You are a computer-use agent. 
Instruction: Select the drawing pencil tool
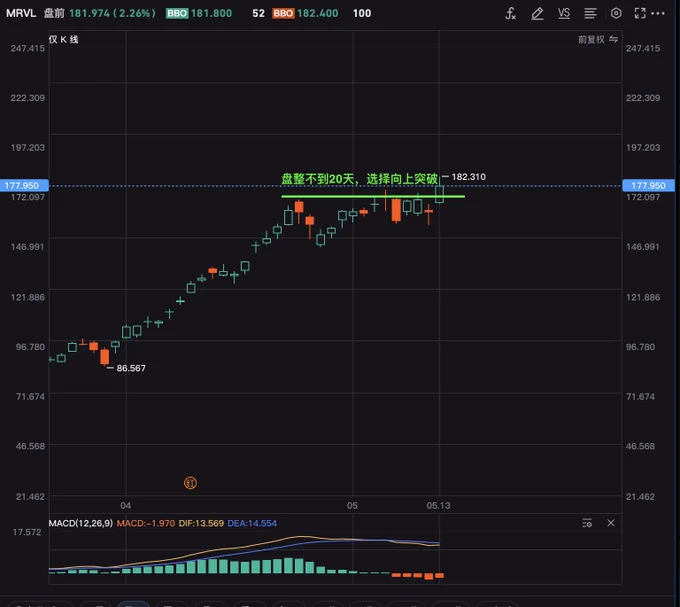537,13
